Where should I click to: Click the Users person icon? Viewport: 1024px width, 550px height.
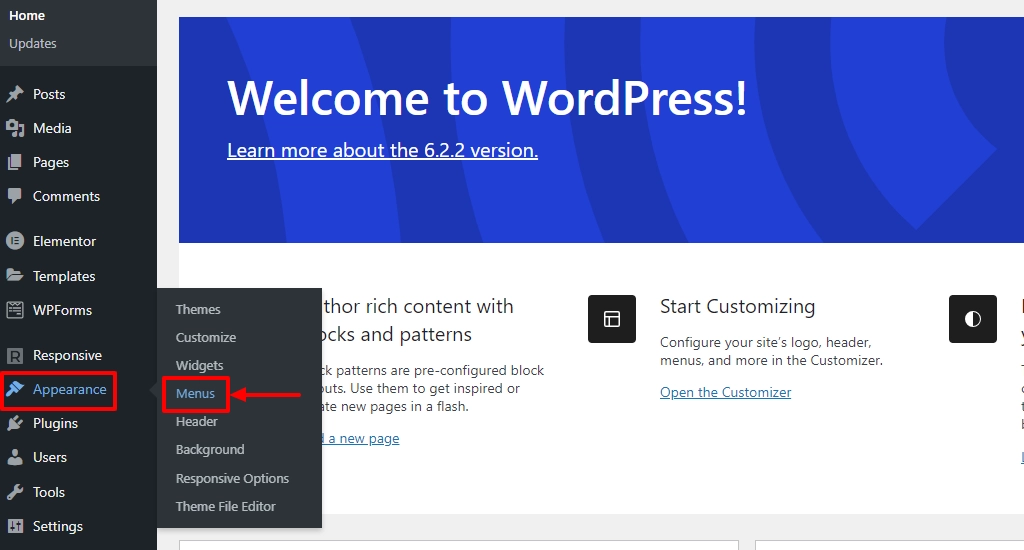[x=15, y=457]
